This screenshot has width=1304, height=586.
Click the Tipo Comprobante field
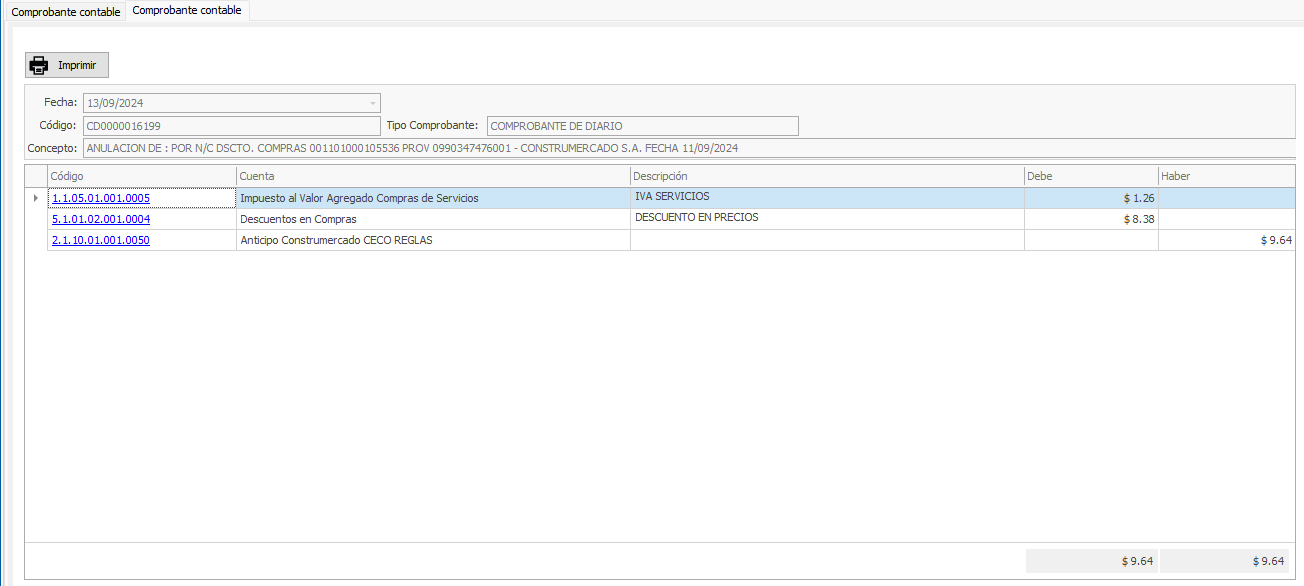642,126
